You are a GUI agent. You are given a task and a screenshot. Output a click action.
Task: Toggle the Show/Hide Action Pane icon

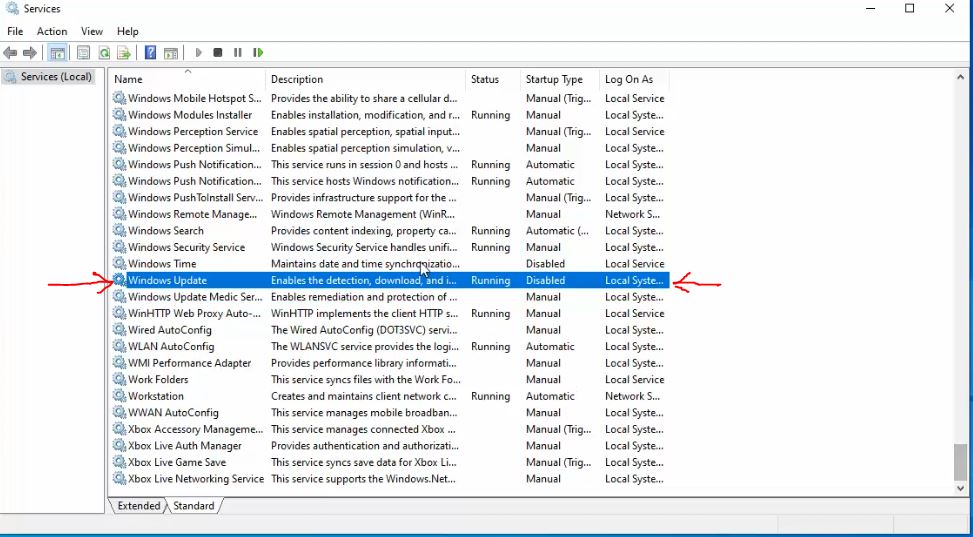coord(171,53)
